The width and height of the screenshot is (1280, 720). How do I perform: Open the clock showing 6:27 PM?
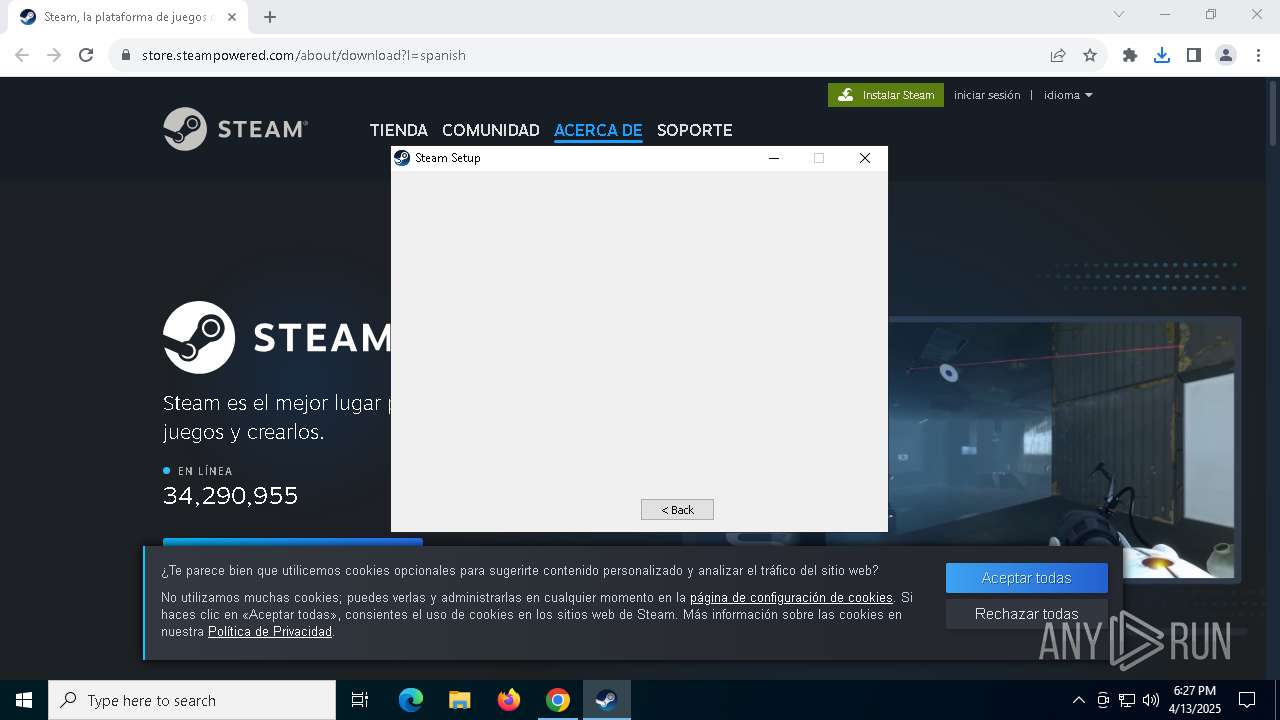click(x=1195, y=700)
